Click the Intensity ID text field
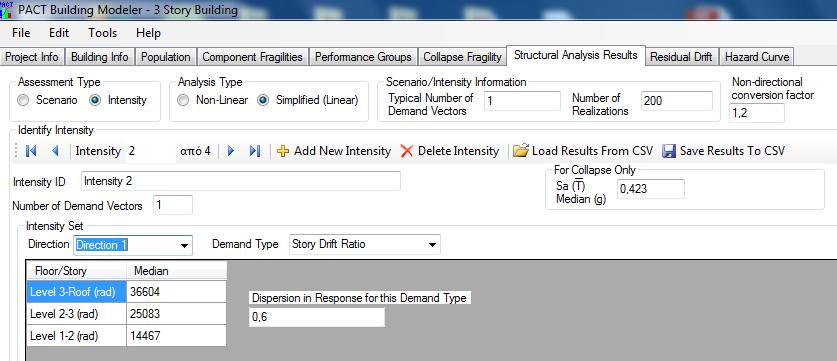837x361 pixels. coord(241,181)
